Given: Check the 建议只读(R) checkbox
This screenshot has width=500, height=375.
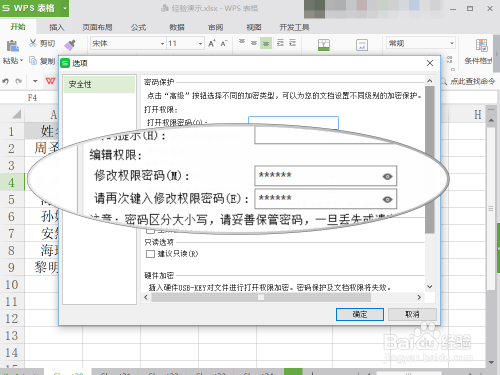Looking at the screenshot, I should pyautogui.click(x=150, y=254).
